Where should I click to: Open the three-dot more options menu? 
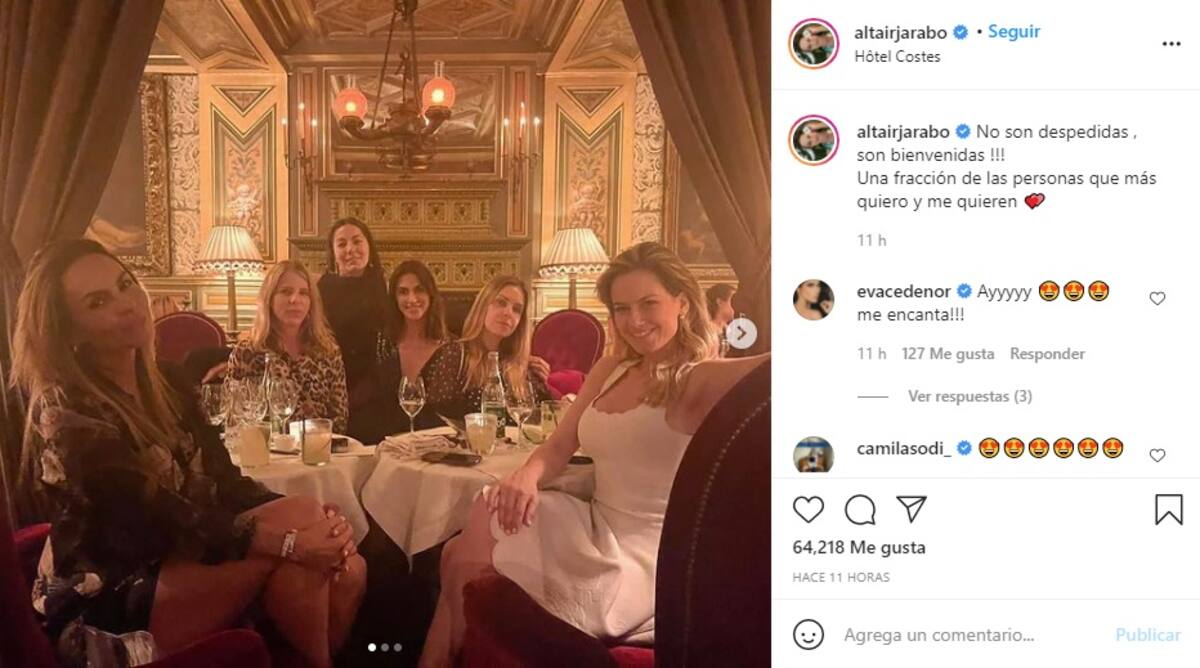(x=1169, y=44)
